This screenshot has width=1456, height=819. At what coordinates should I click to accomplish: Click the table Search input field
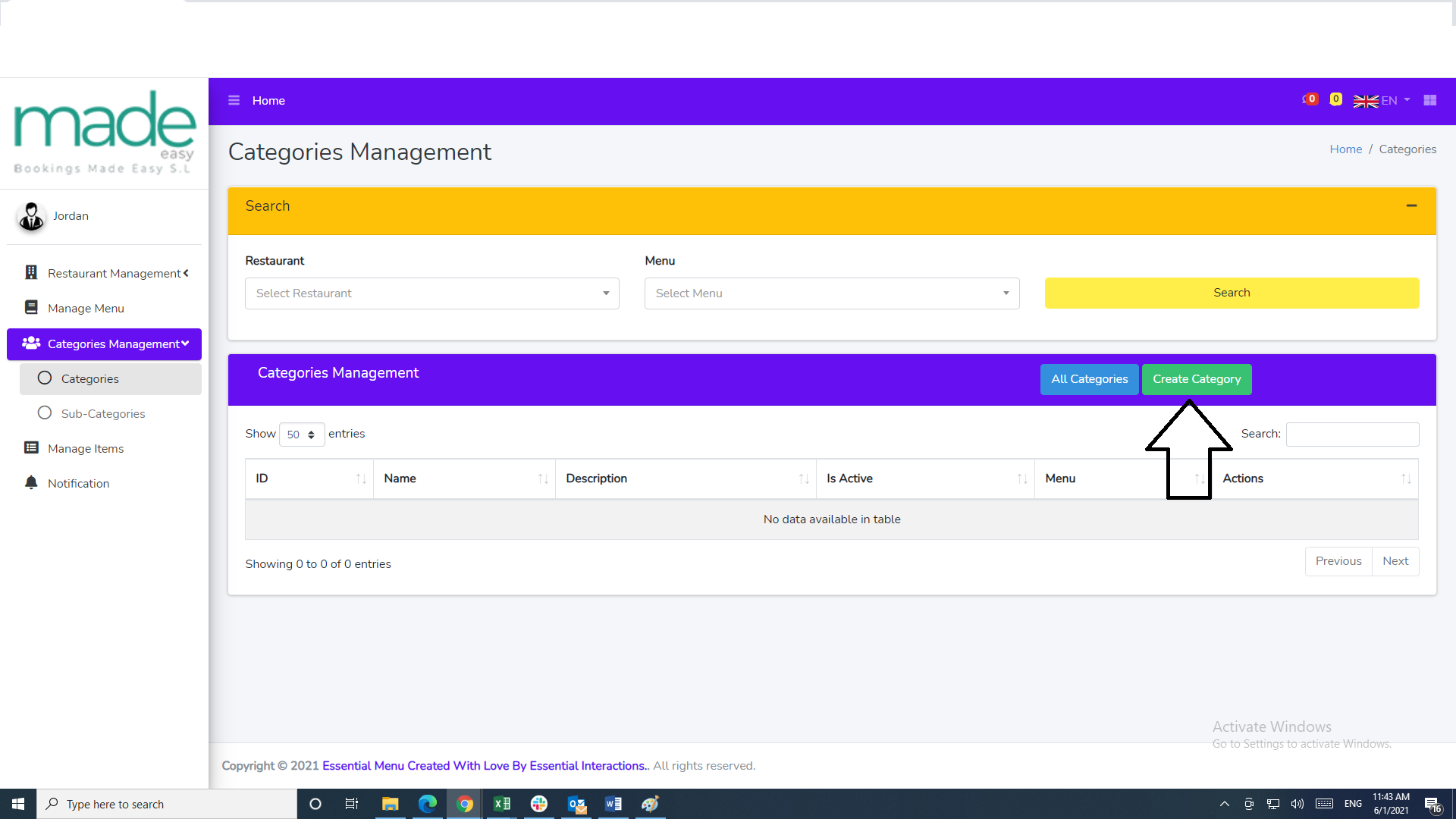coord(1352,435)
